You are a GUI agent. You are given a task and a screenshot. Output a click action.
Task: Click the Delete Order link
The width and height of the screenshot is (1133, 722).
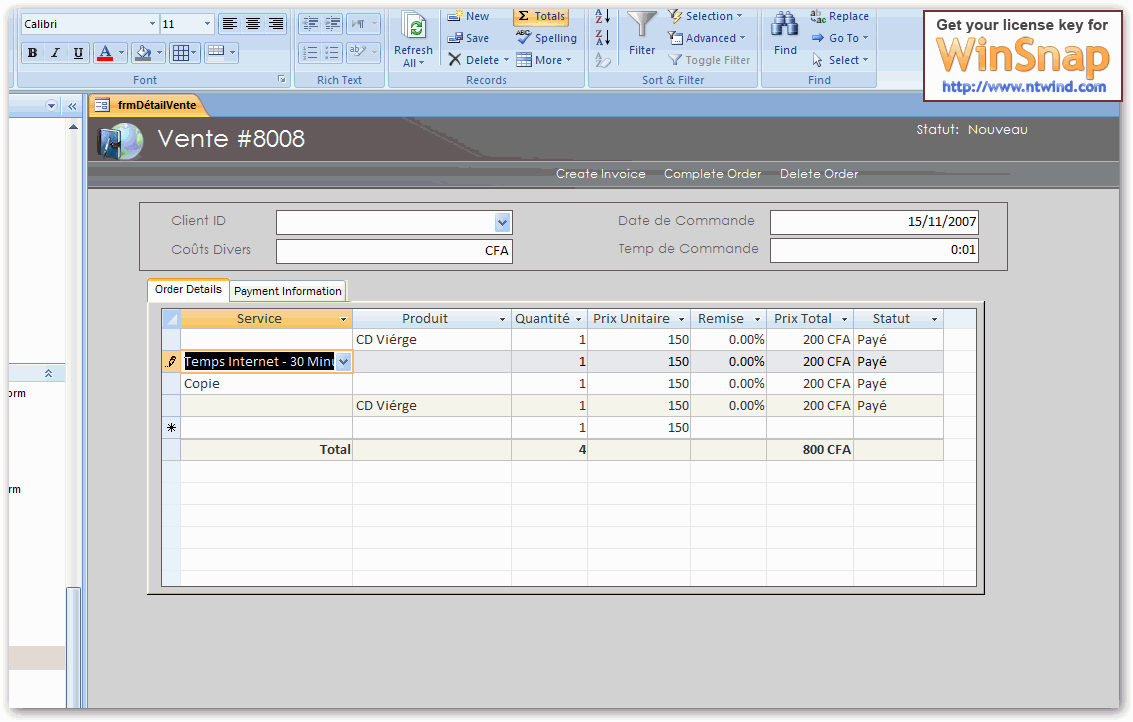click(819, 174)
